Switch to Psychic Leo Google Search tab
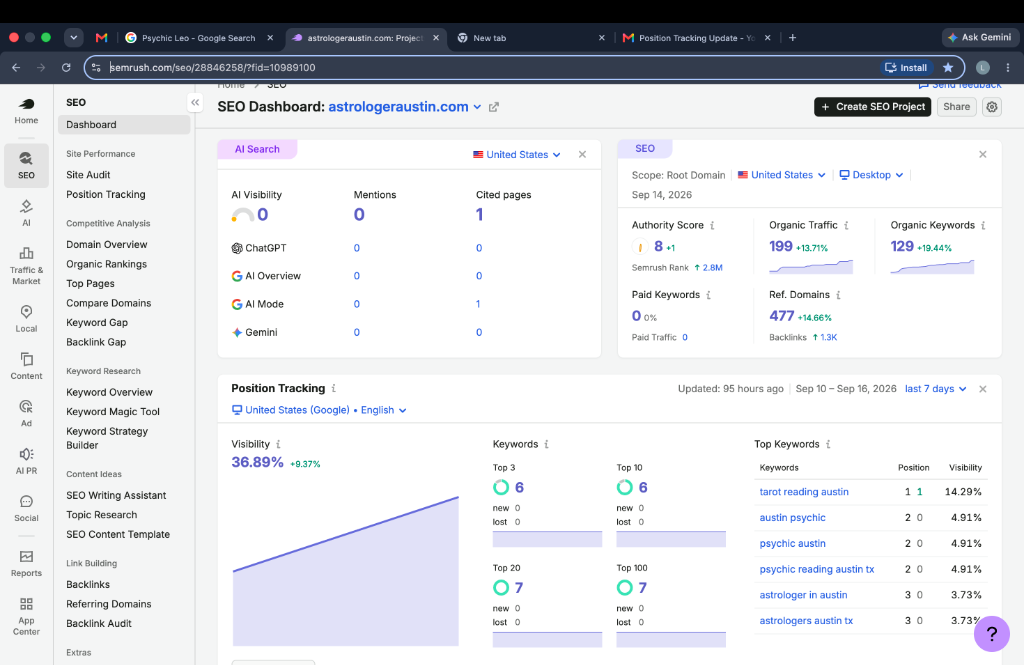This screenshot has width=1024, height=665. (x=199, y=38)
